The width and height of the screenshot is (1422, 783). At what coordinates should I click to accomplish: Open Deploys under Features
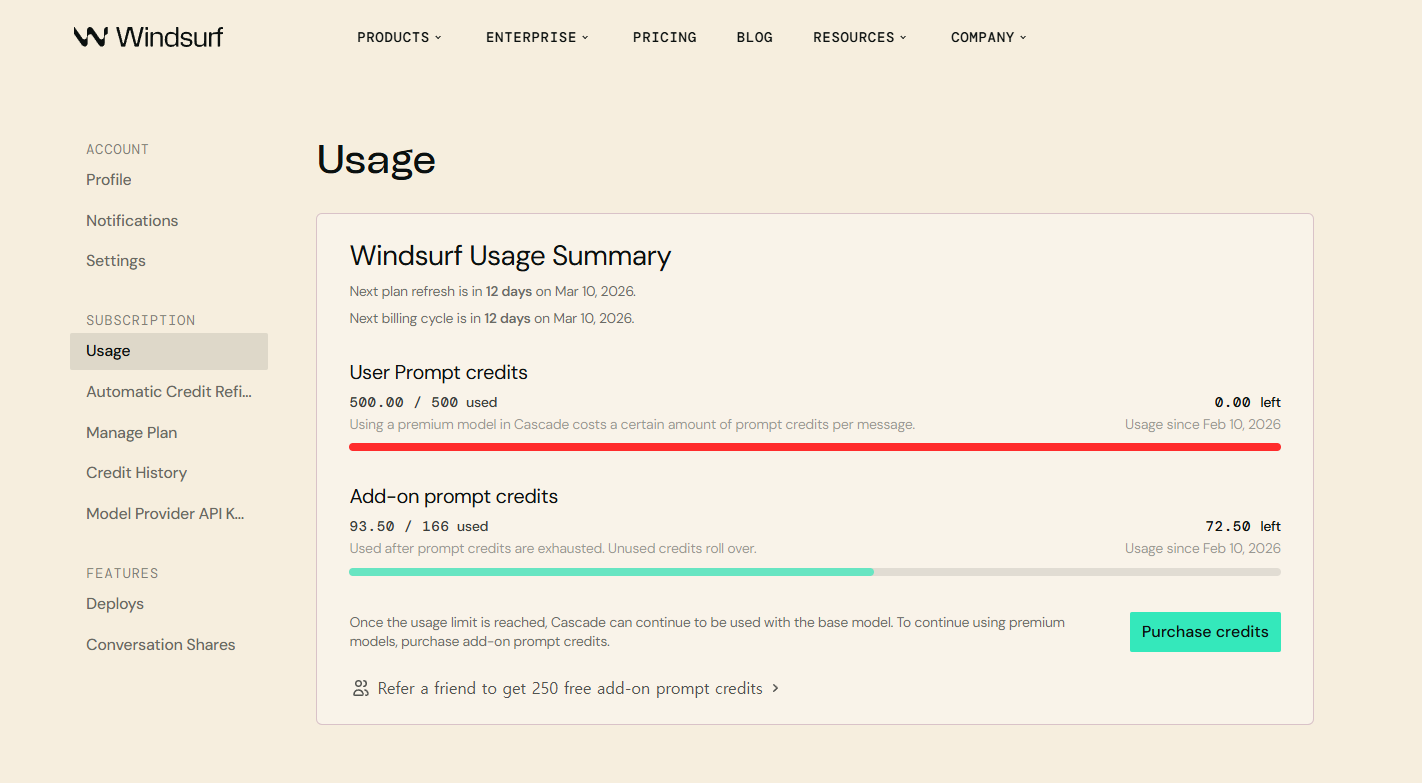(x=115, y=604)
